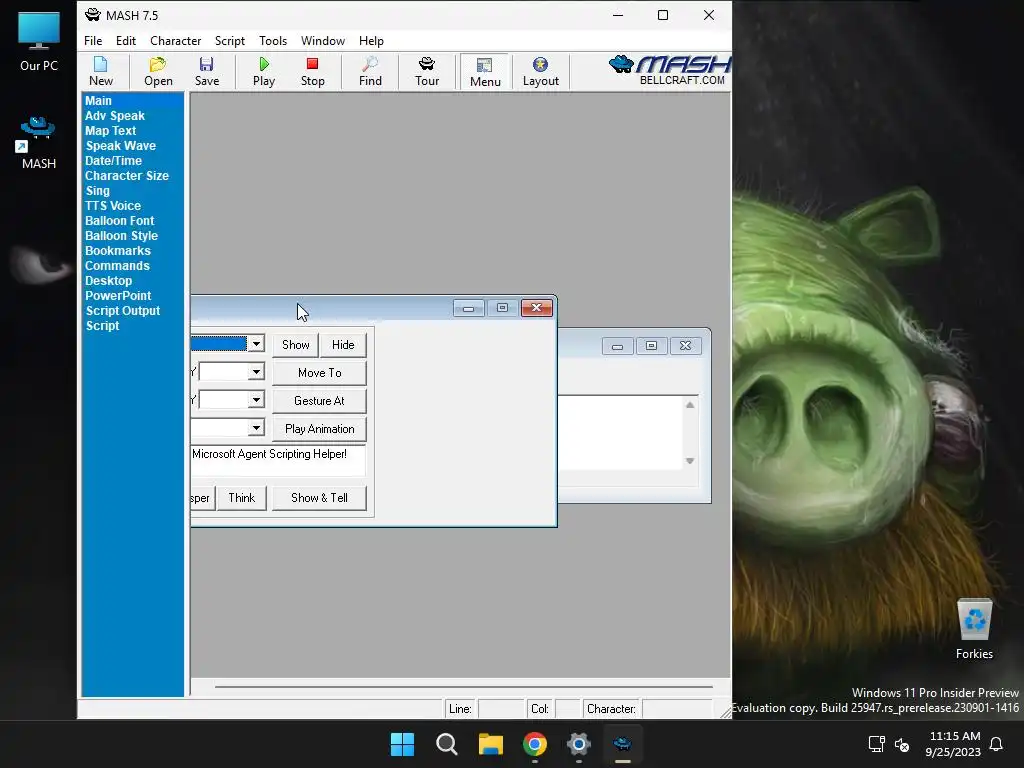Open the Window menu
Viewport: 1024px width, 768px height.
323,40
